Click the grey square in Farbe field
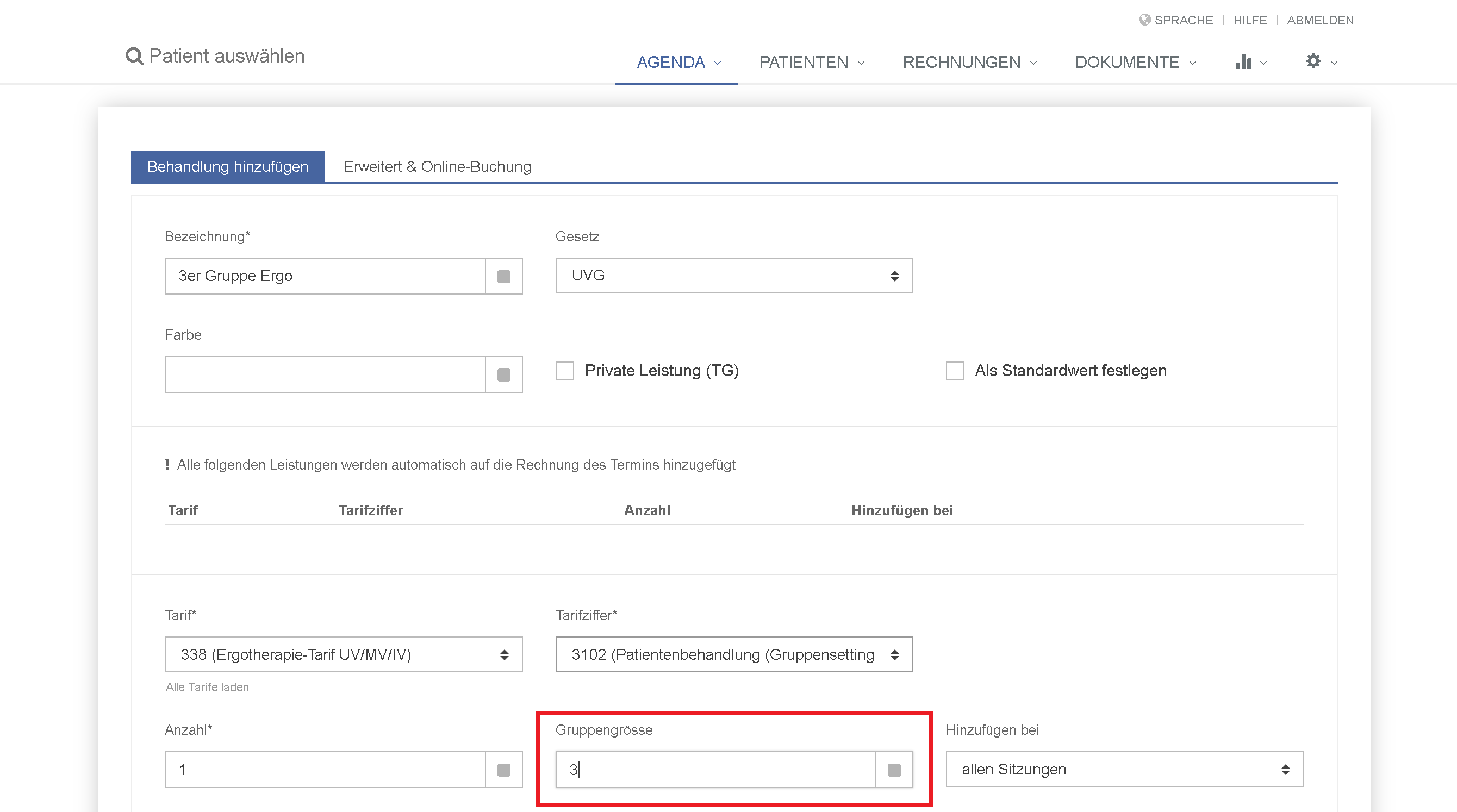Screen dimensions: 1457x812 (x=503, y=375)
